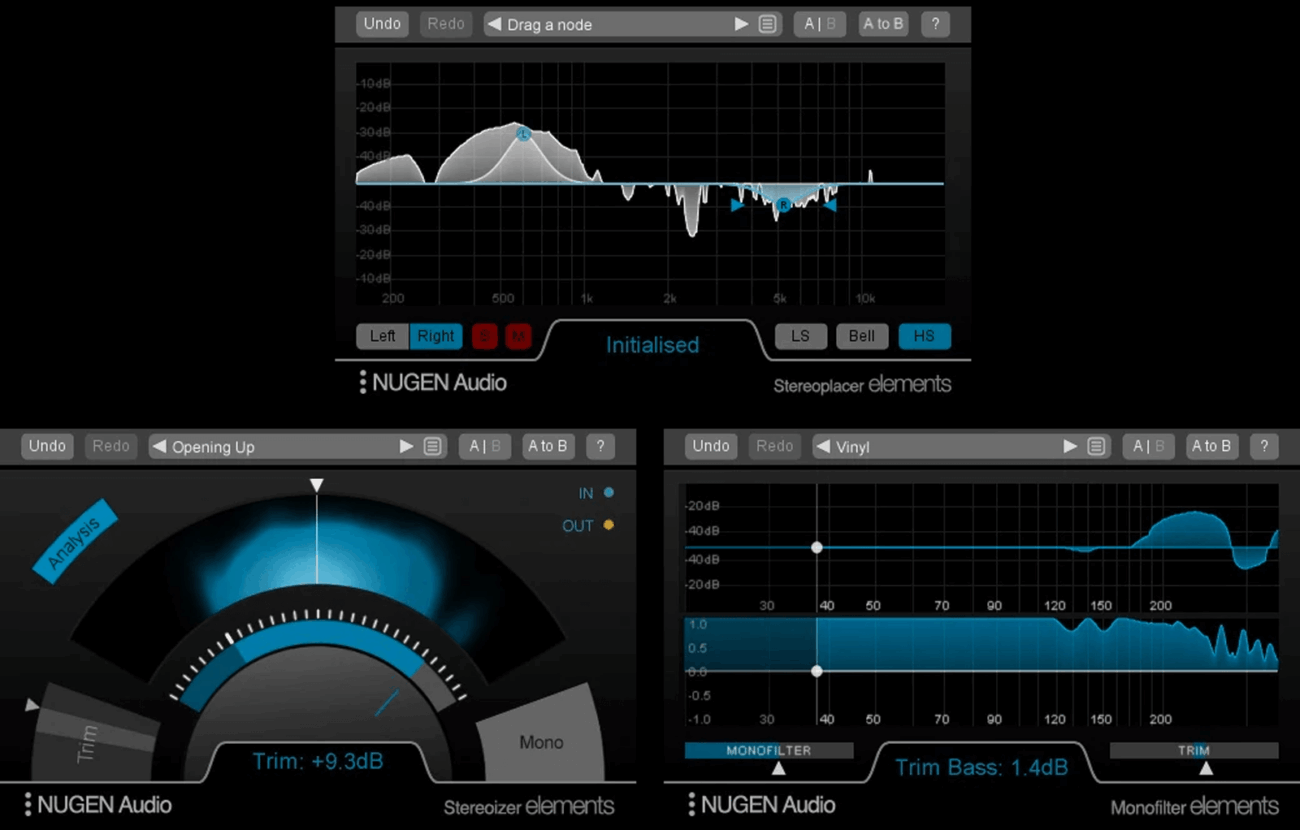
Task: Open the preset list icon in Monofilter
Action: (x=1096, y=446)
